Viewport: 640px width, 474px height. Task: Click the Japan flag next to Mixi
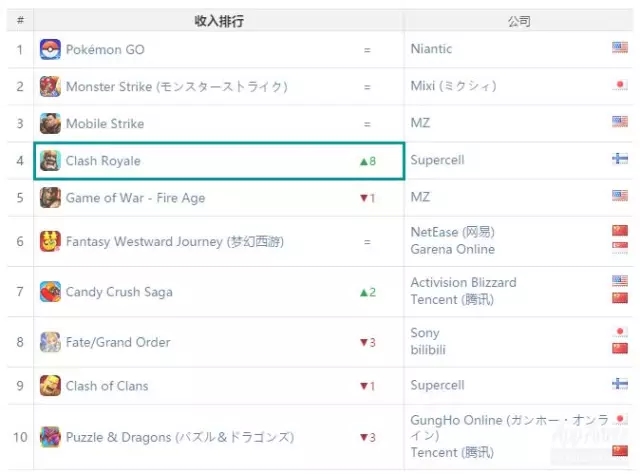(x=620, y=87)
